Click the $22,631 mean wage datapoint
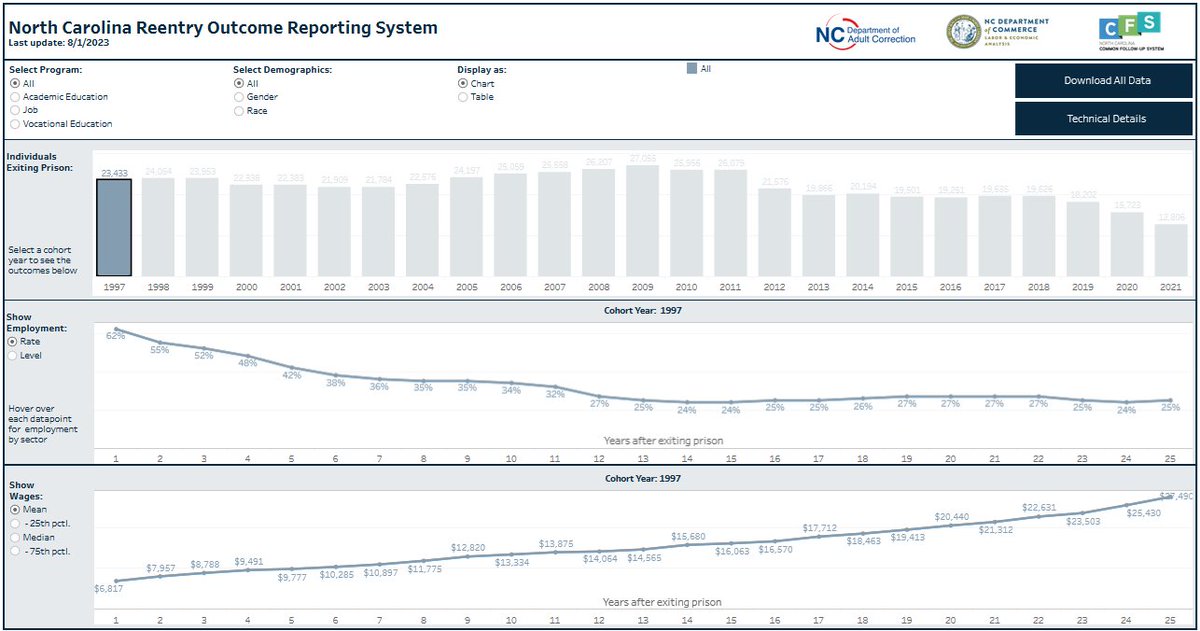The width and height of the screenshot is (1200, 631). tap(1038, 518)
